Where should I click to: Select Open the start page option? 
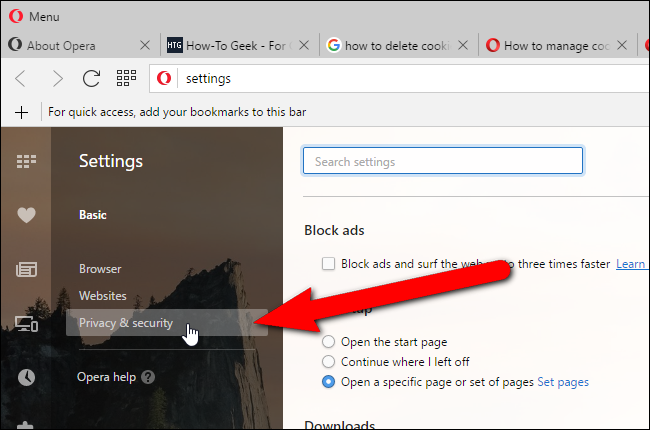(x=328, y=342)
